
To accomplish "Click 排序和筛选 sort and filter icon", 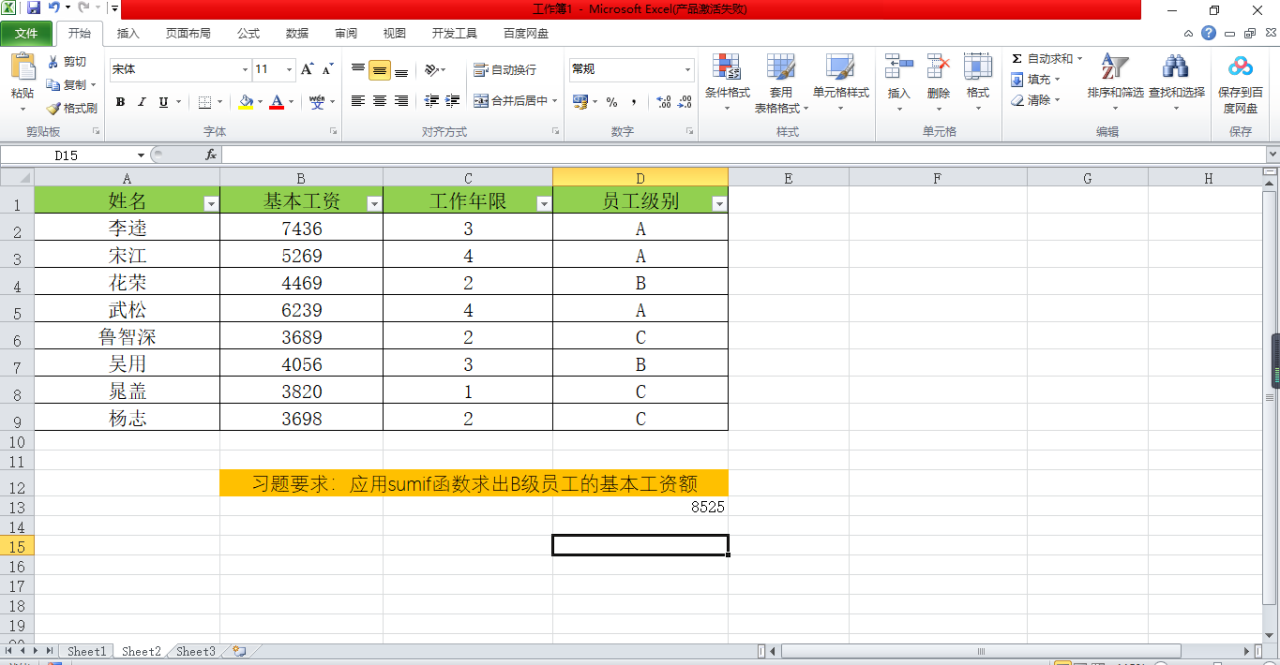I will [x=1114, y=67].
